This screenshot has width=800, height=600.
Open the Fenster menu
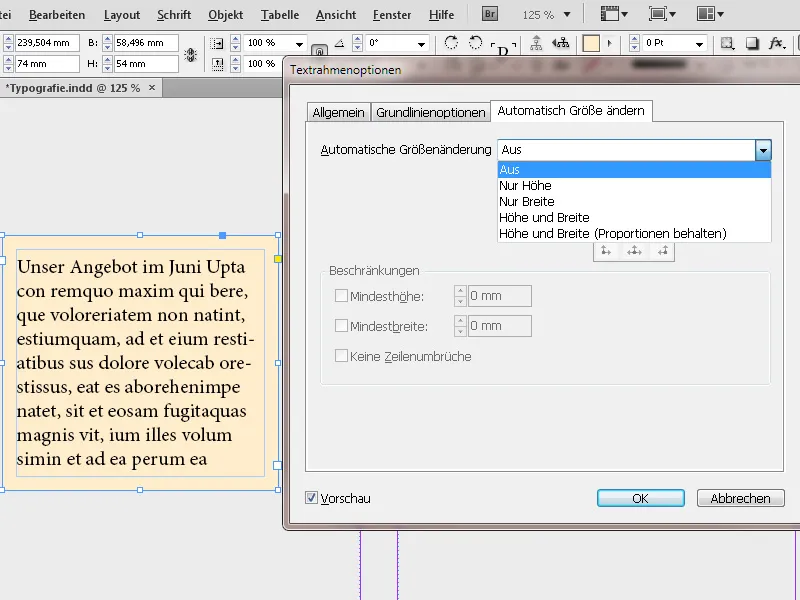[x=392, y=15]
